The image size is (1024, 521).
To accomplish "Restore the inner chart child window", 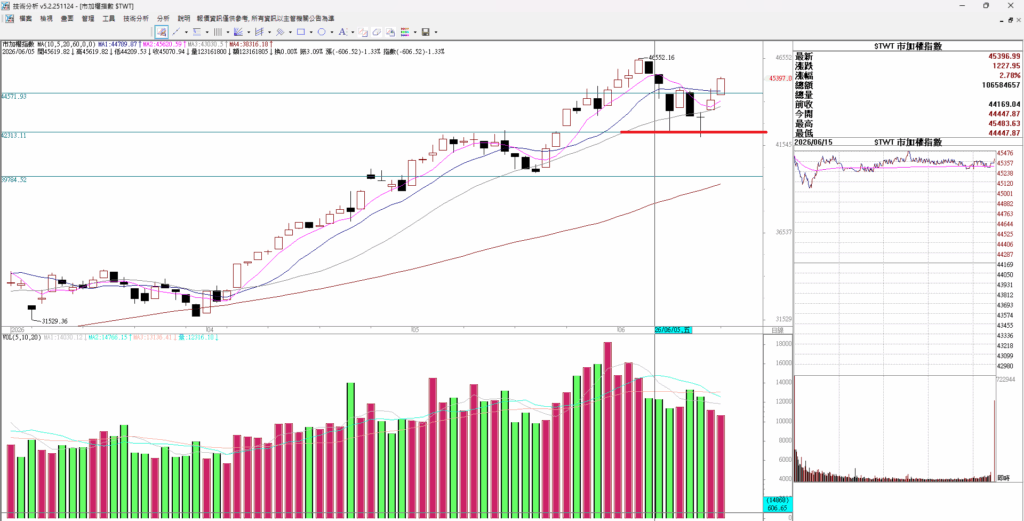I will tap(1010, 19).
